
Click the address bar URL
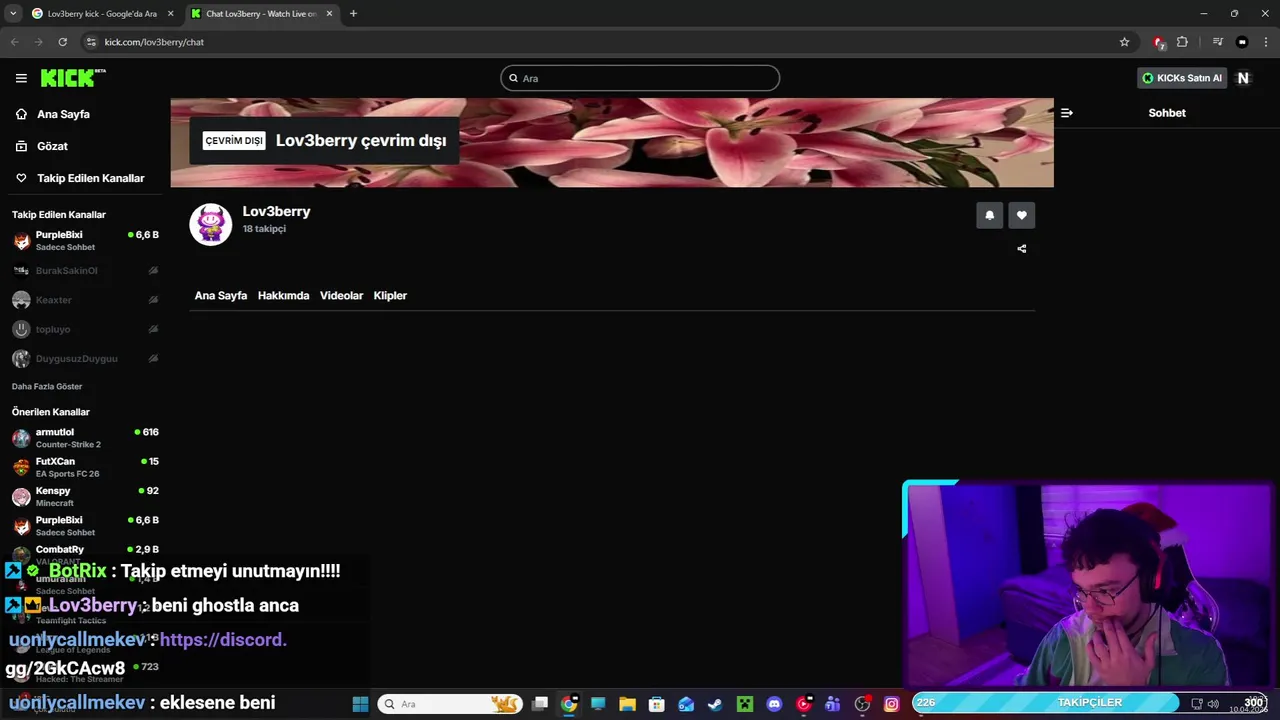[154, 42]
